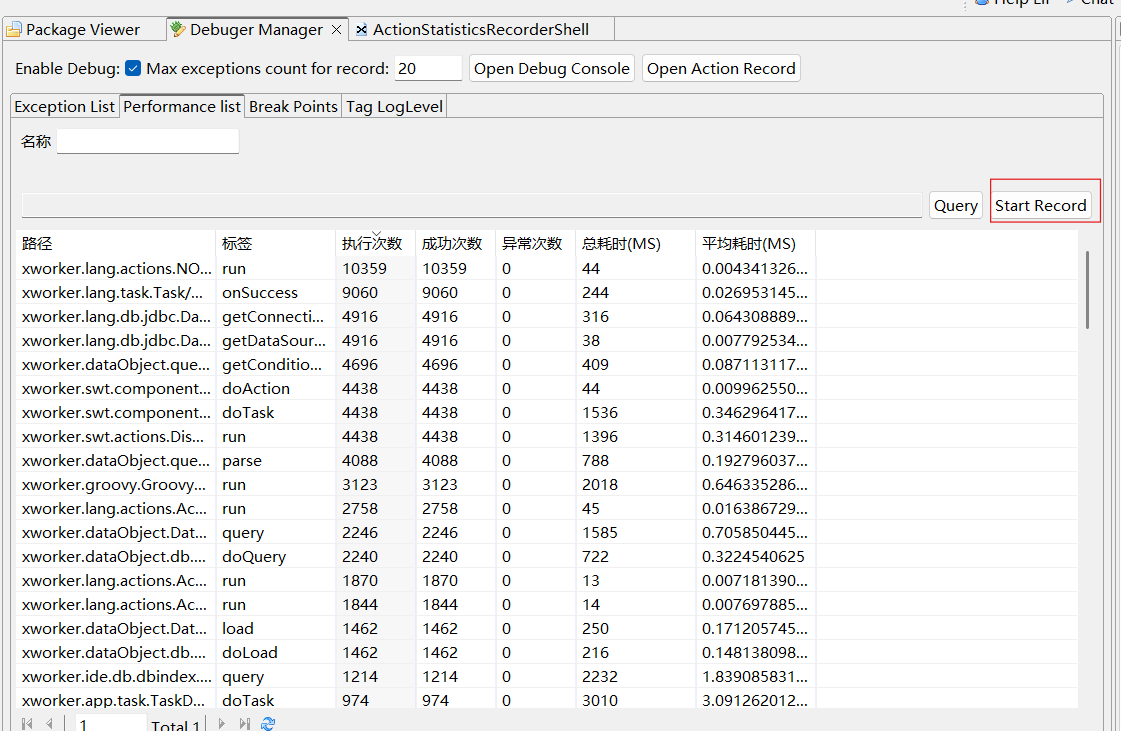Image resolution: width=1121 pixels, height=731 pixels.
Task: Switch to the Exception List tab
Action: coord(64,107)
